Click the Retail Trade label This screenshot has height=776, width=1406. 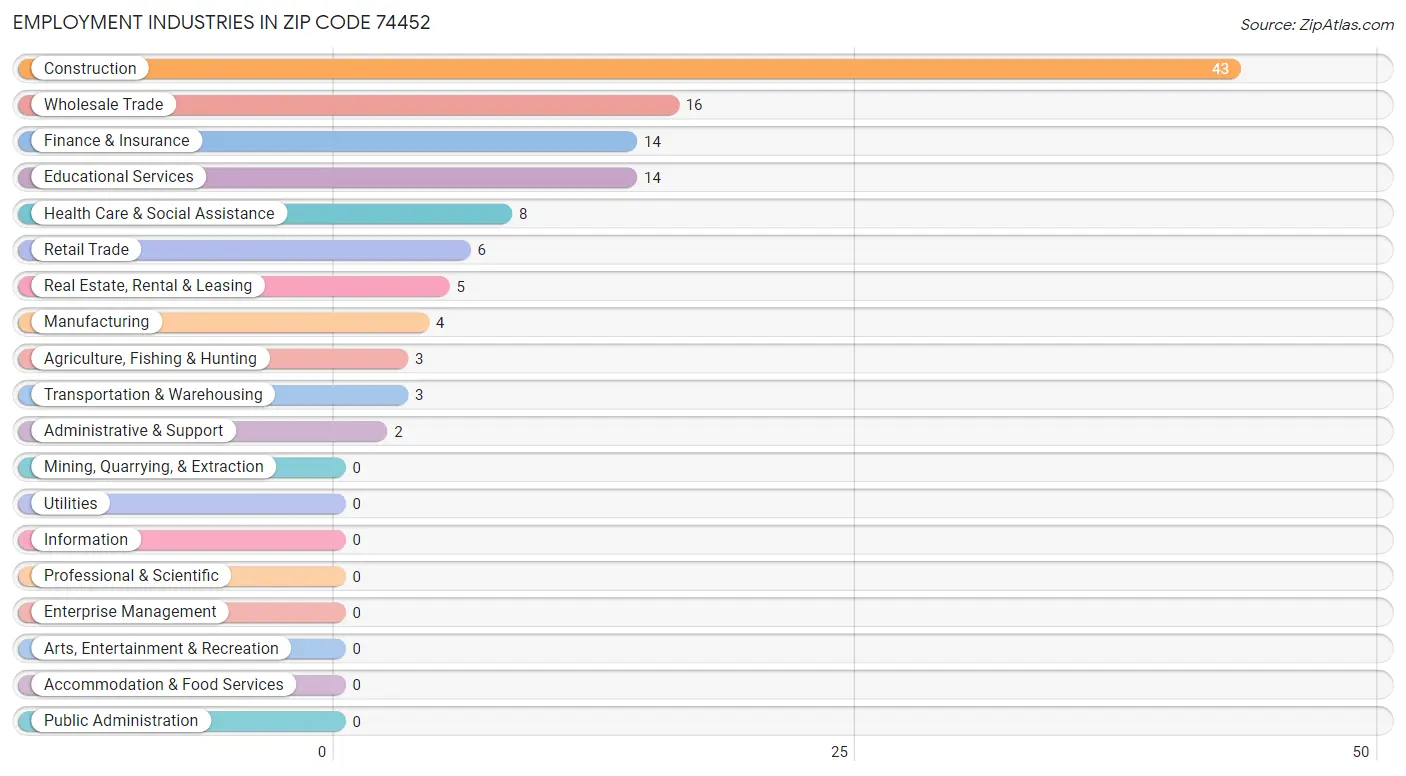tap(86, 249)
